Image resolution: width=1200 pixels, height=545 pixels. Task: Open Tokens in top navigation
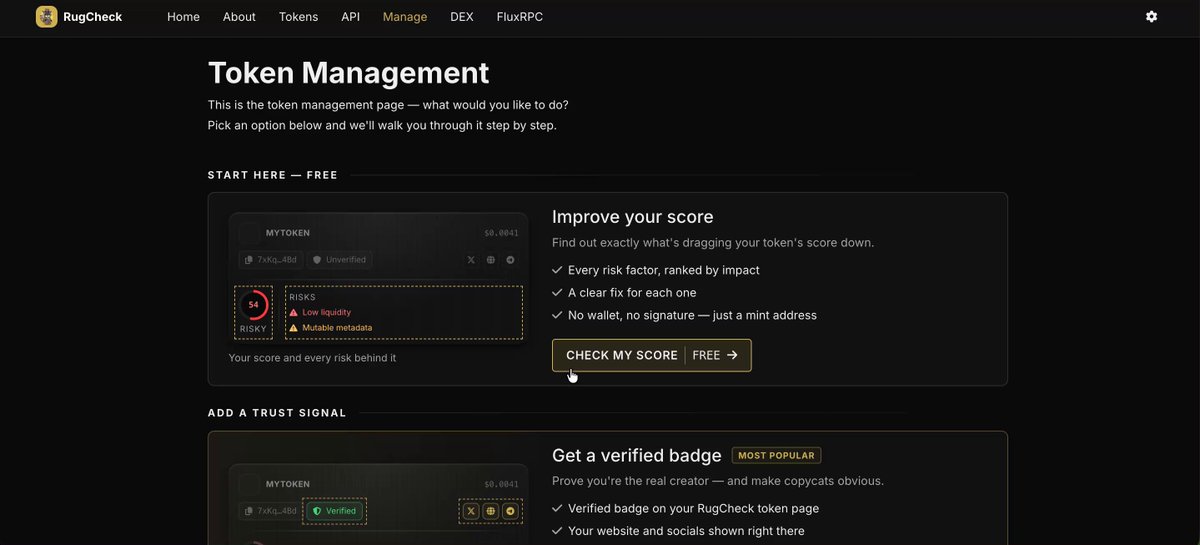pos(298,17)
